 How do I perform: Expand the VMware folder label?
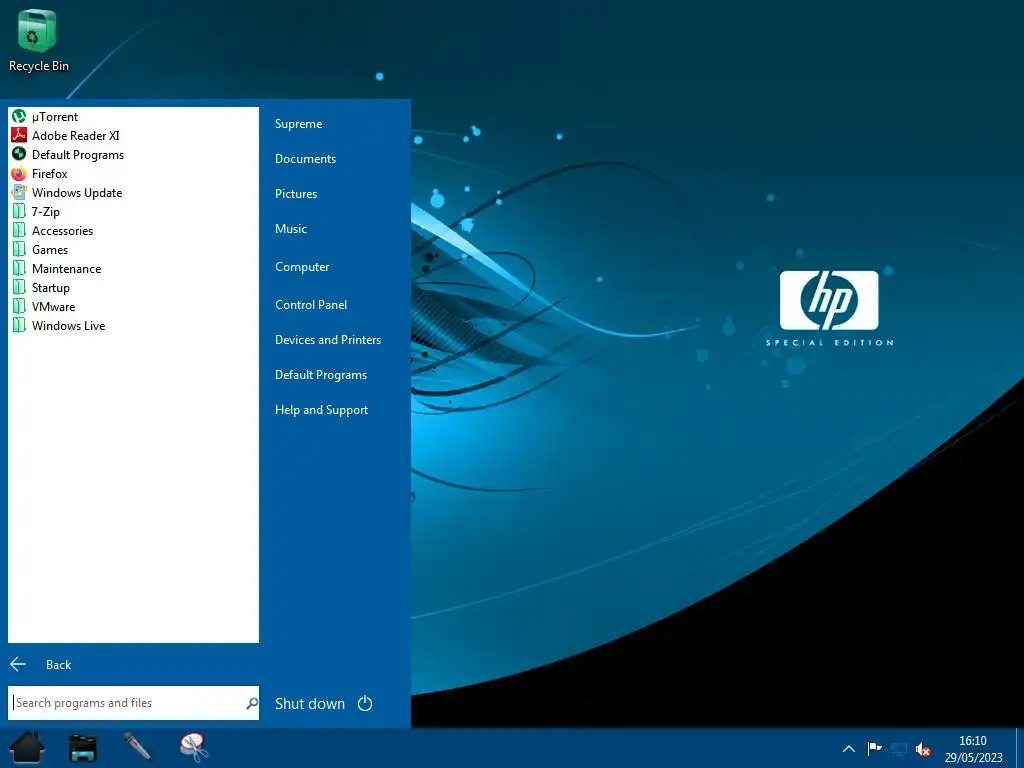pyautogui.click(x=54, y=306)
